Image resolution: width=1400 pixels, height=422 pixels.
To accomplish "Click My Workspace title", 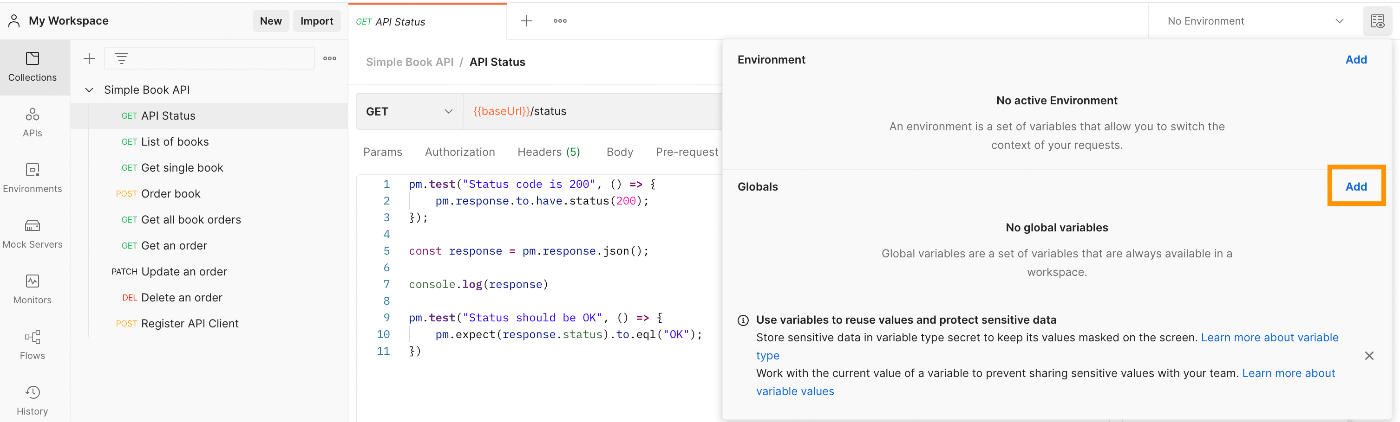I will point(69,21).
